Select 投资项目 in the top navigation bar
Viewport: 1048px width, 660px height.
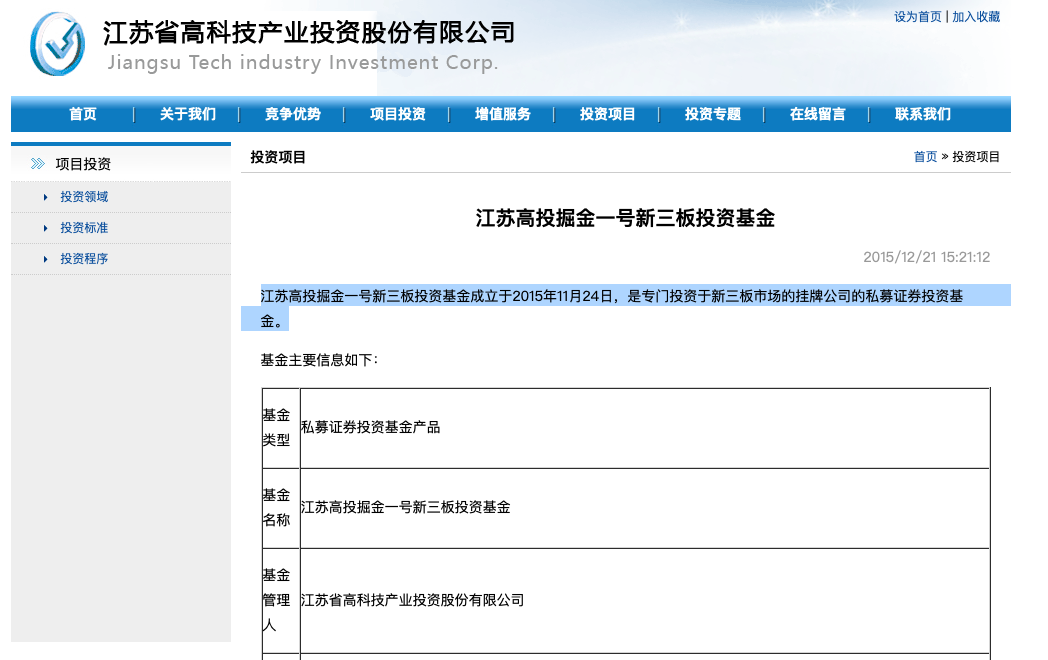pyautogui.click(x=608, y=115)
